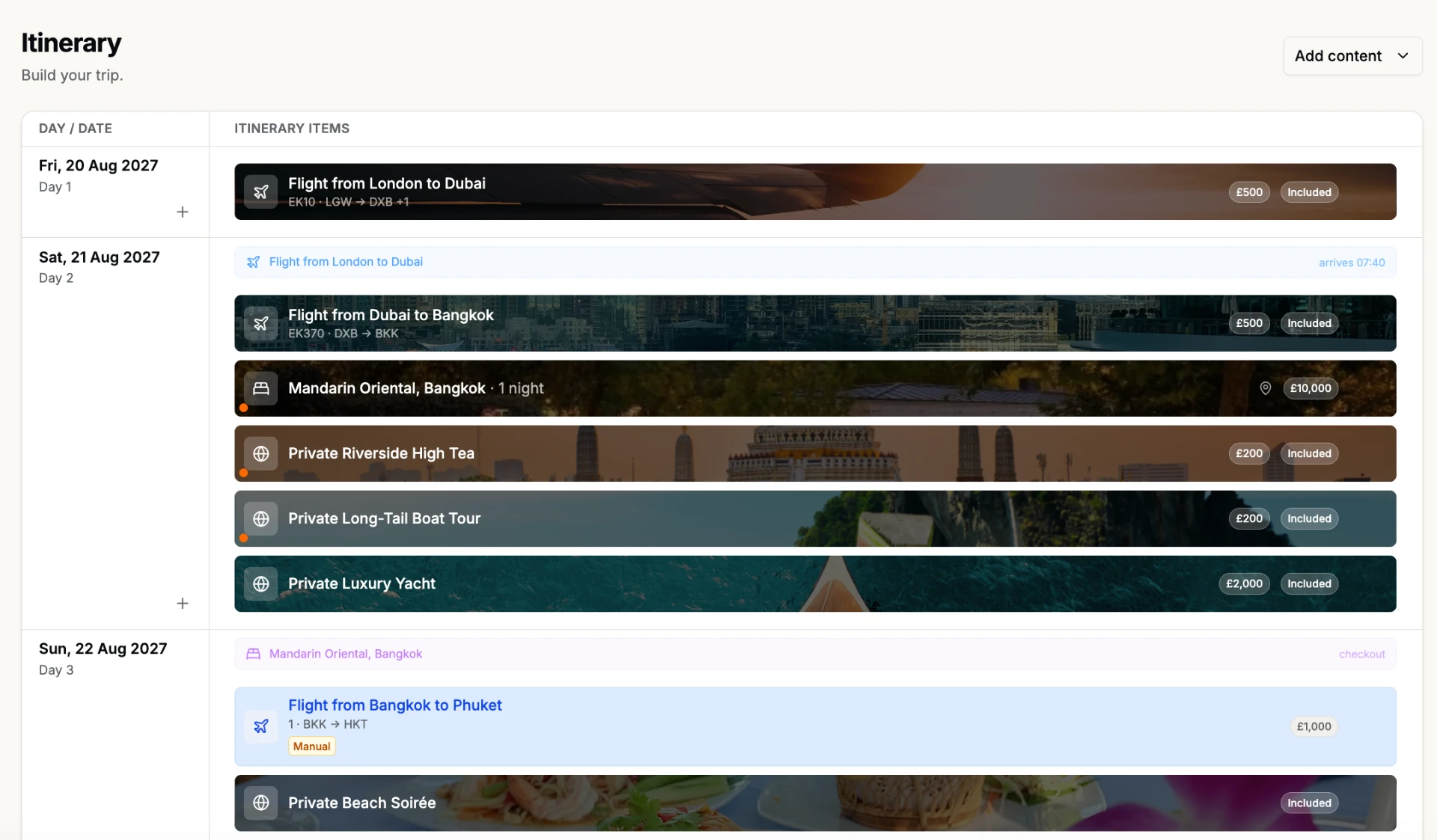This screenshot has height=840, width=1437.
Task: Add item to Day 2 with plus icon
Action: (x=183, y=603)
